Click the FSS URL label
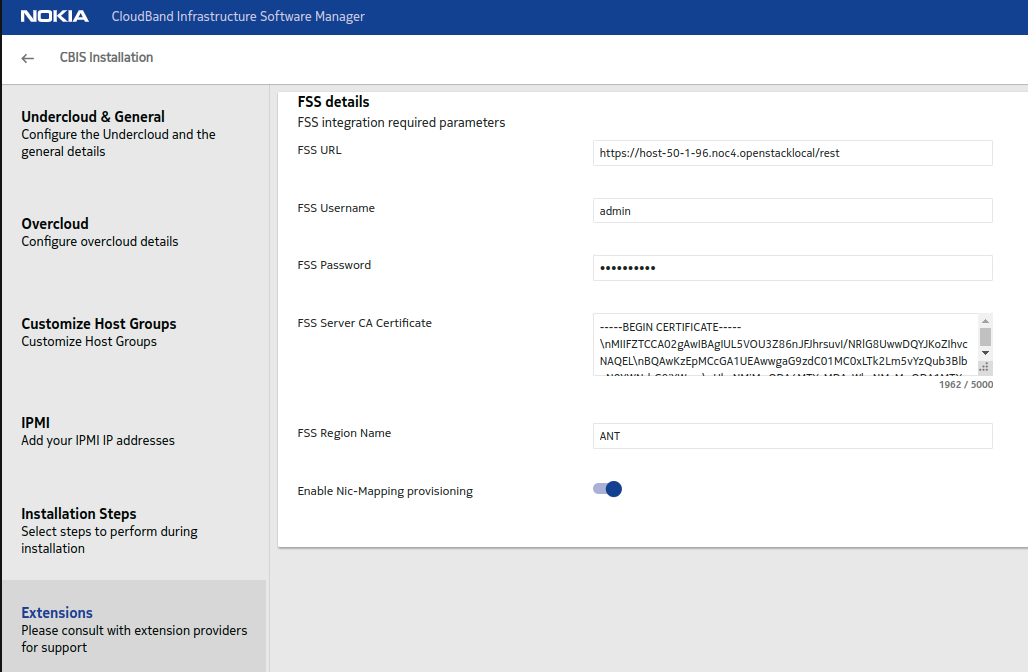The width and height of the screenshot is (1028, 672). pyautogui.click(x=319, y=149)
